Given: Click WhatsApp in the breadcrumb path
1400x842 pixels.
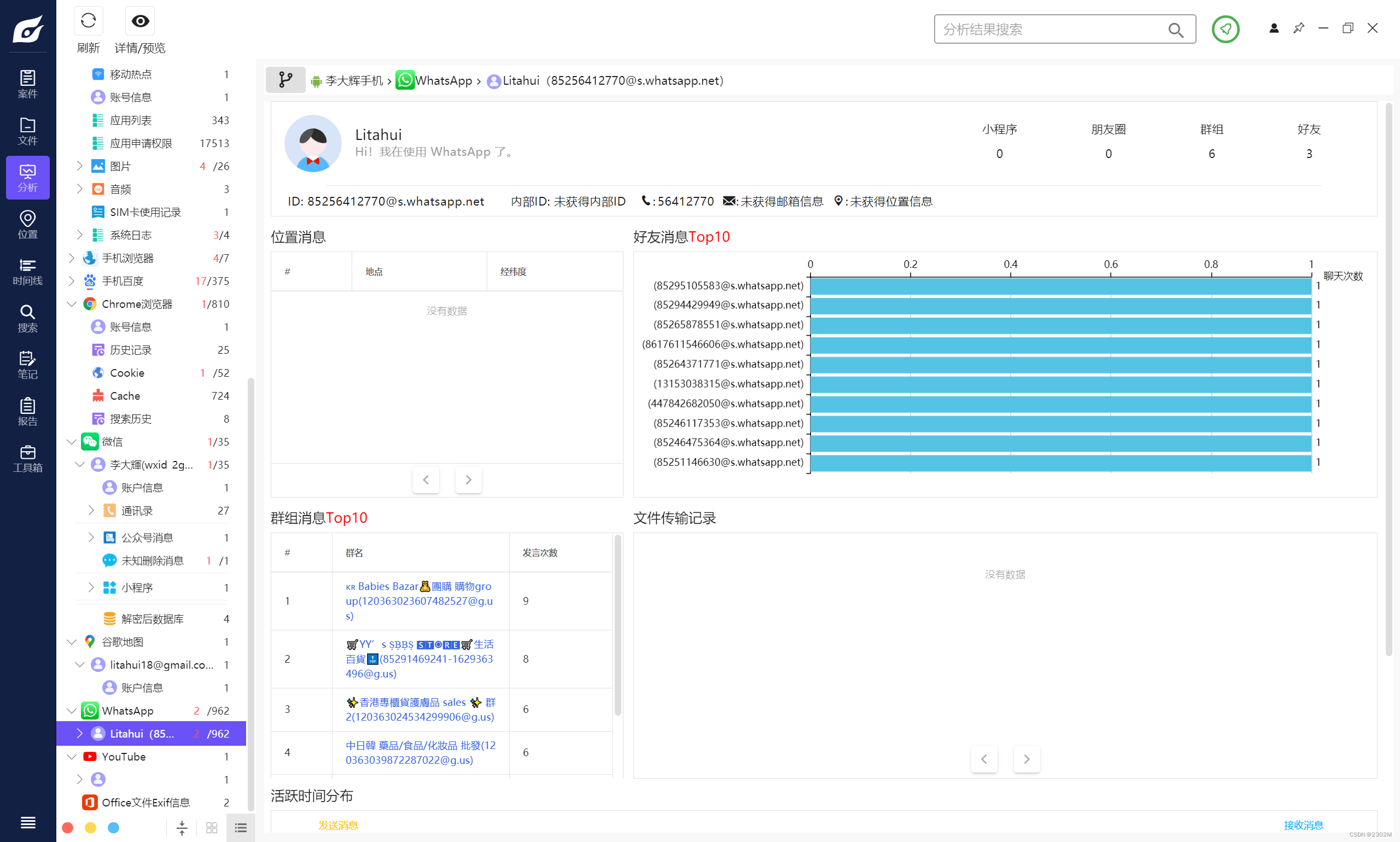Looking at the screenshot, I should point(443,80).
